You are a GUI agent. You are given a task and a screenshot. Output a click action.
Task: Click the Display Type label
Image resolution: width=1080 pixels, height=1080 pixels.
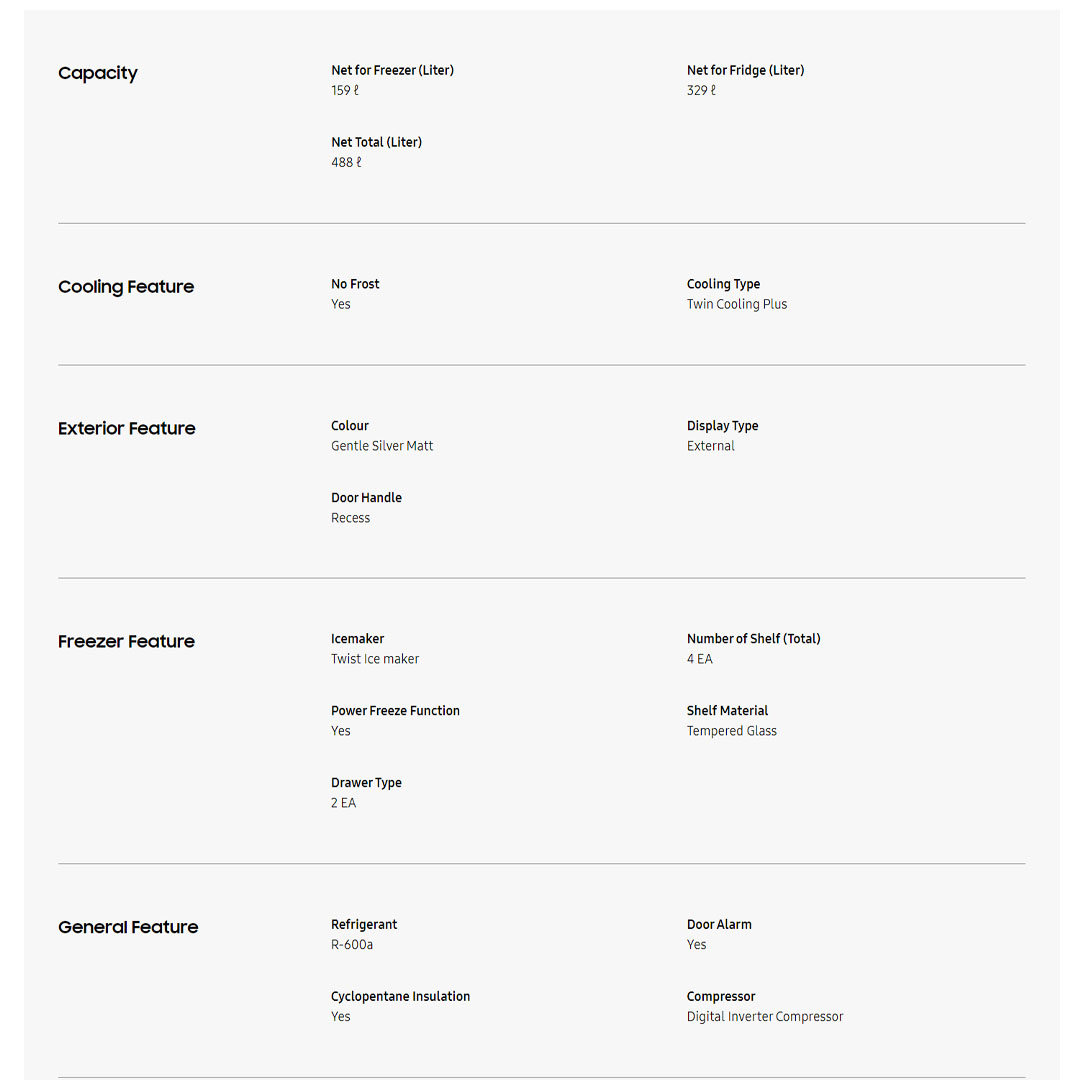(722, 426)
